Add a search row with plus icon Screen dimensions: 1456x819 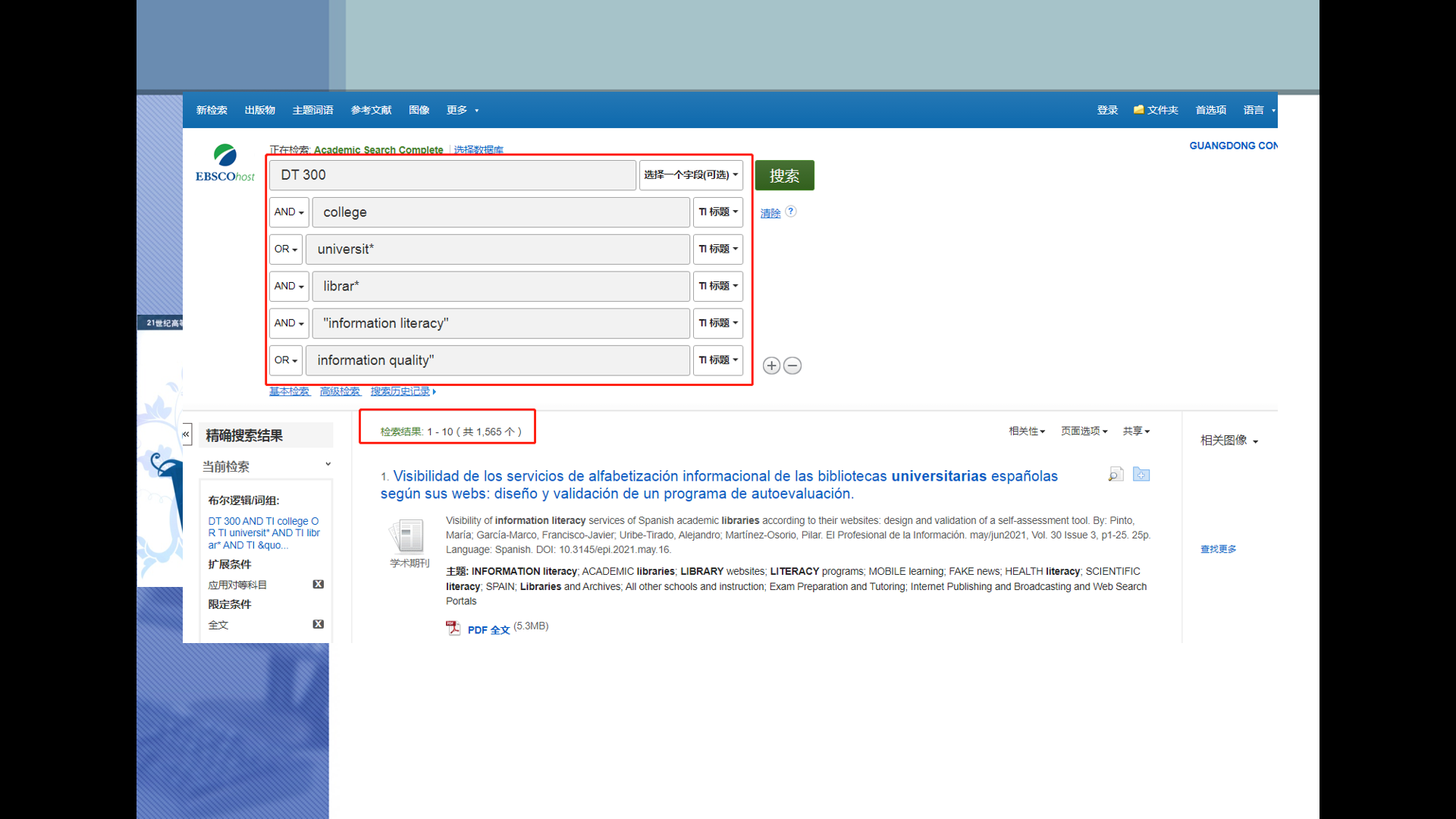[771, 366]
